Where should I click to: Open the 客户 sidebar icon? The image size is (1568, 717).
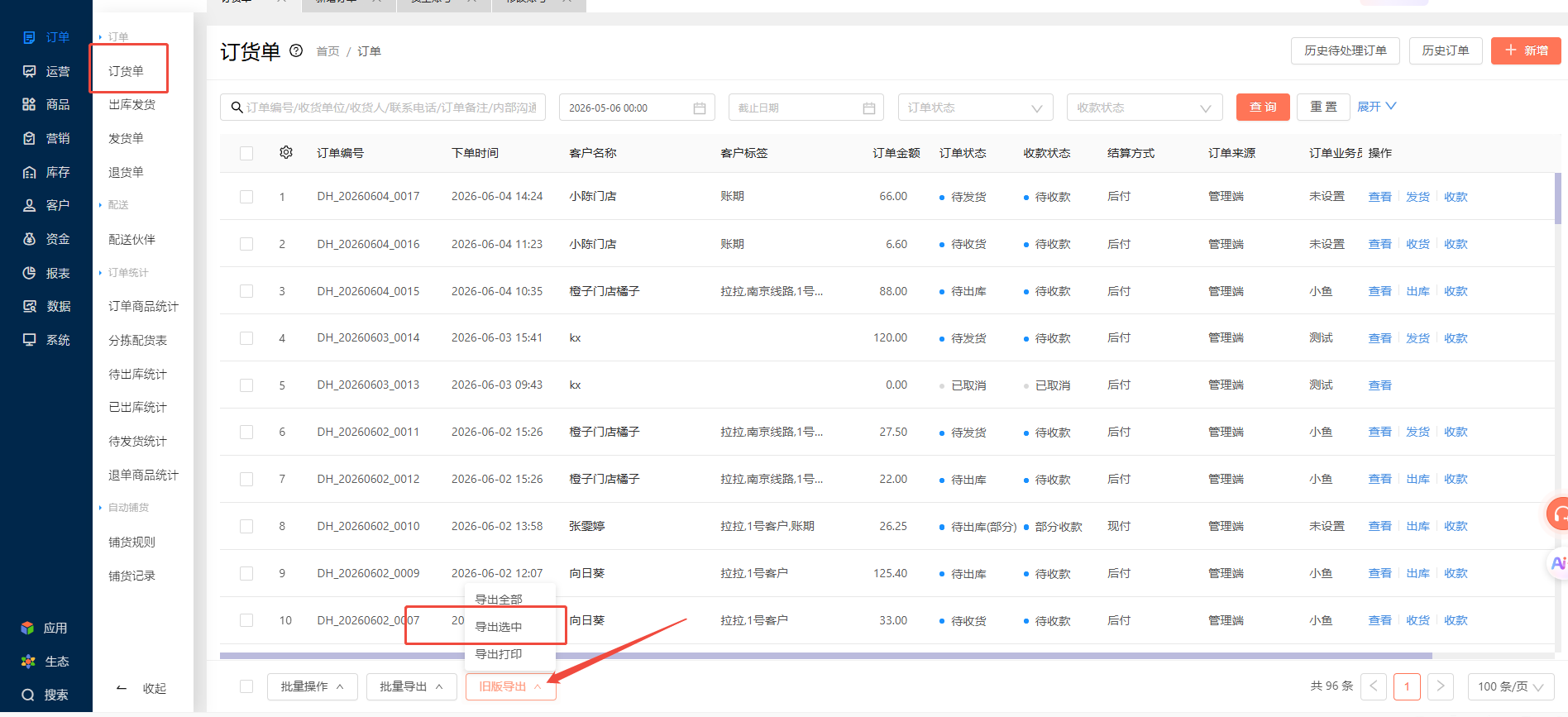pos(29,205)
